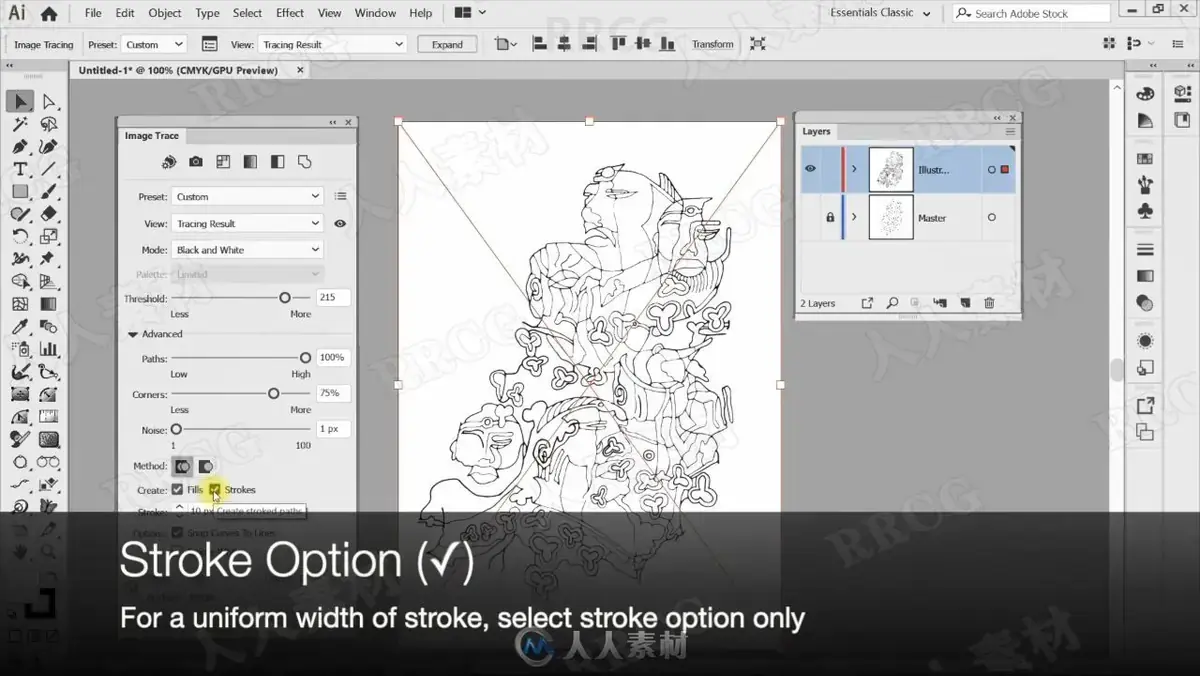Open the Window menu
The height and width of the screenshot is (676, 1200).
point(375,13)
